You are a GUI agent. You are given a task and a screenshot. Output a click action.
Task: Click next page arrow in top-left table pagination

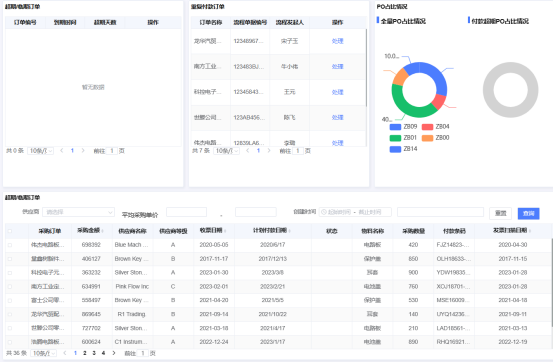(x=83, y=151)
